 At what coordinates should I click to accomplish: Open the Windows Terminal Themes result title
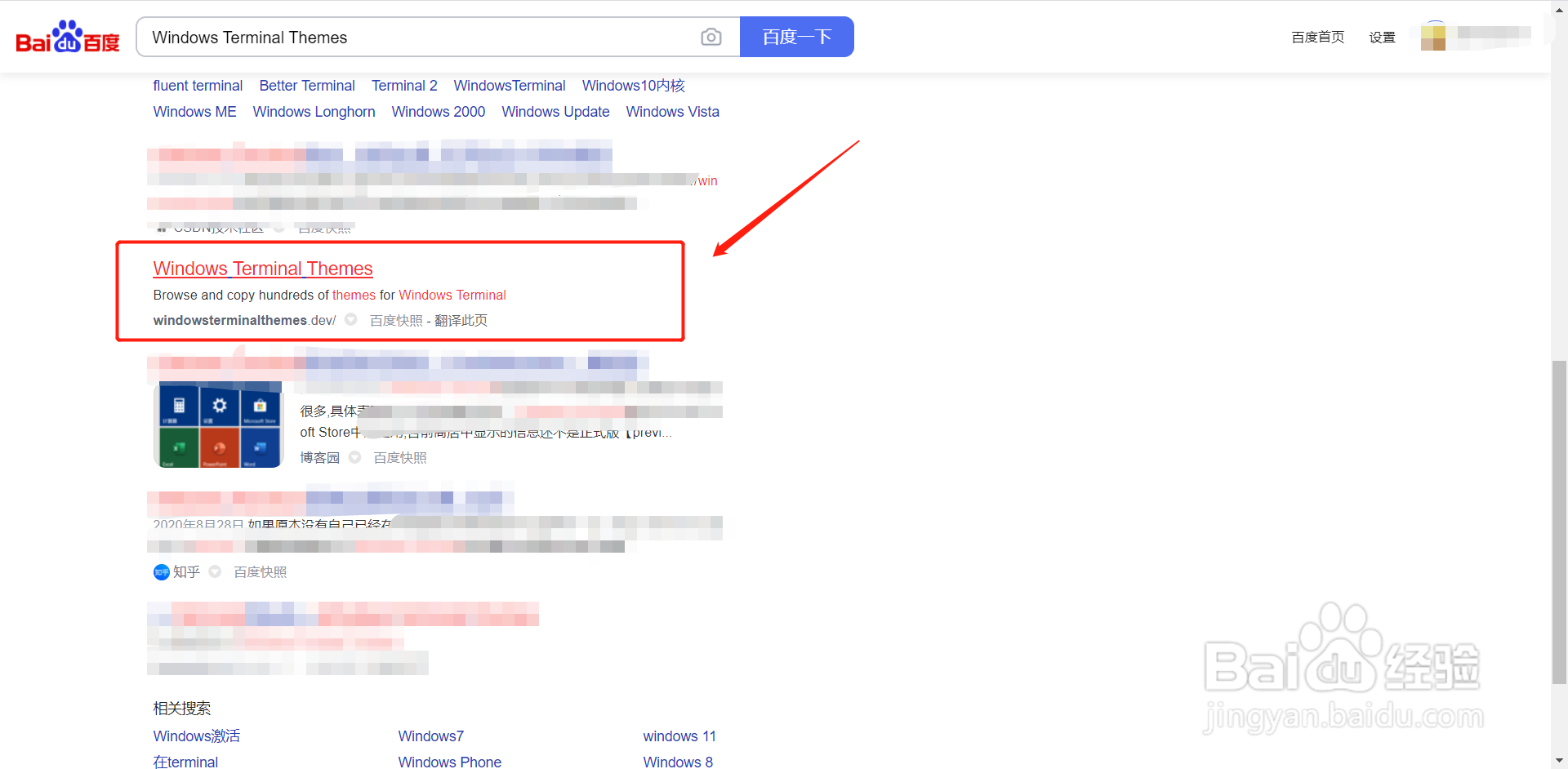click(263, 269)
